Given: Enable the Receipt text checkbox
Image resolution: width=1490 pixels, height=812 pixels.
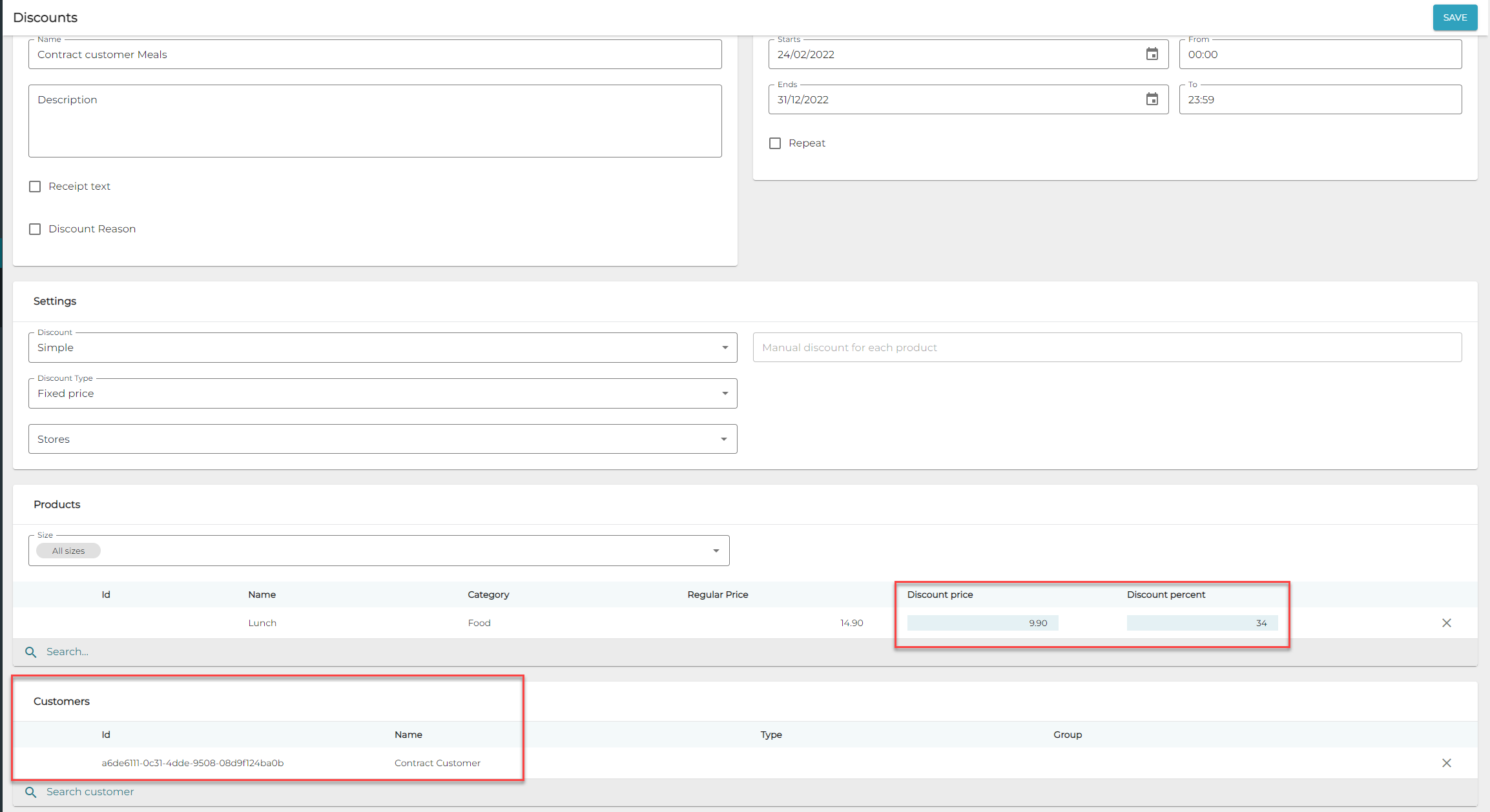Looking at the screenshot, I should 35,187.
